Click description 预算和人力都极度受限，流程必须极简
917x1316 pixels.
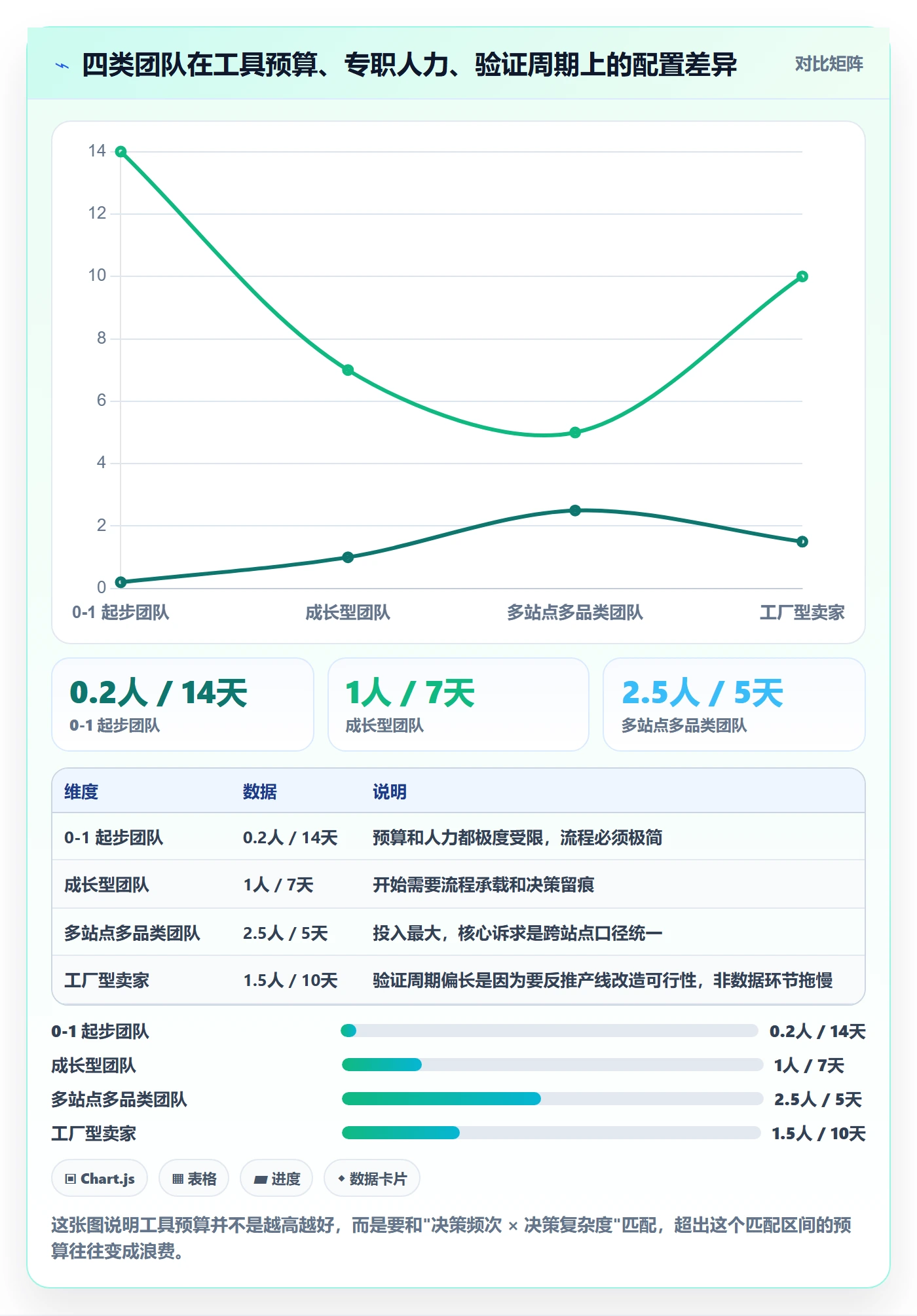(x=517, y=837)
